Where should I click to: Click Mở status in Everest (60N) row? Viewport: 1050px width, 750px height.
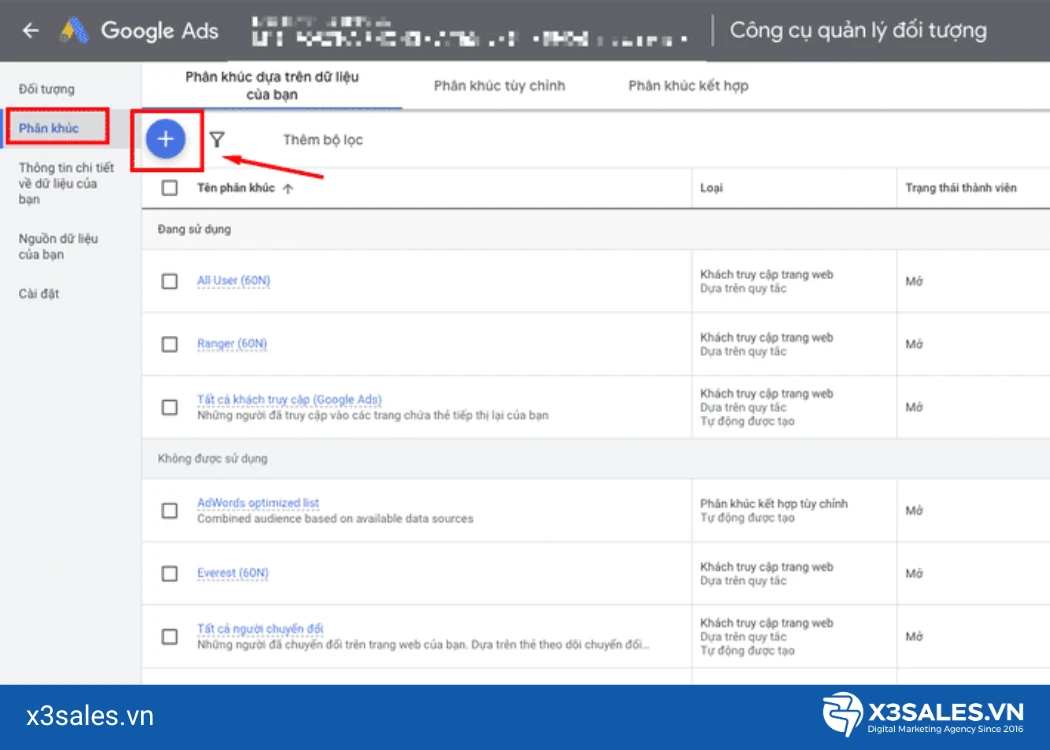coord(914,574)
